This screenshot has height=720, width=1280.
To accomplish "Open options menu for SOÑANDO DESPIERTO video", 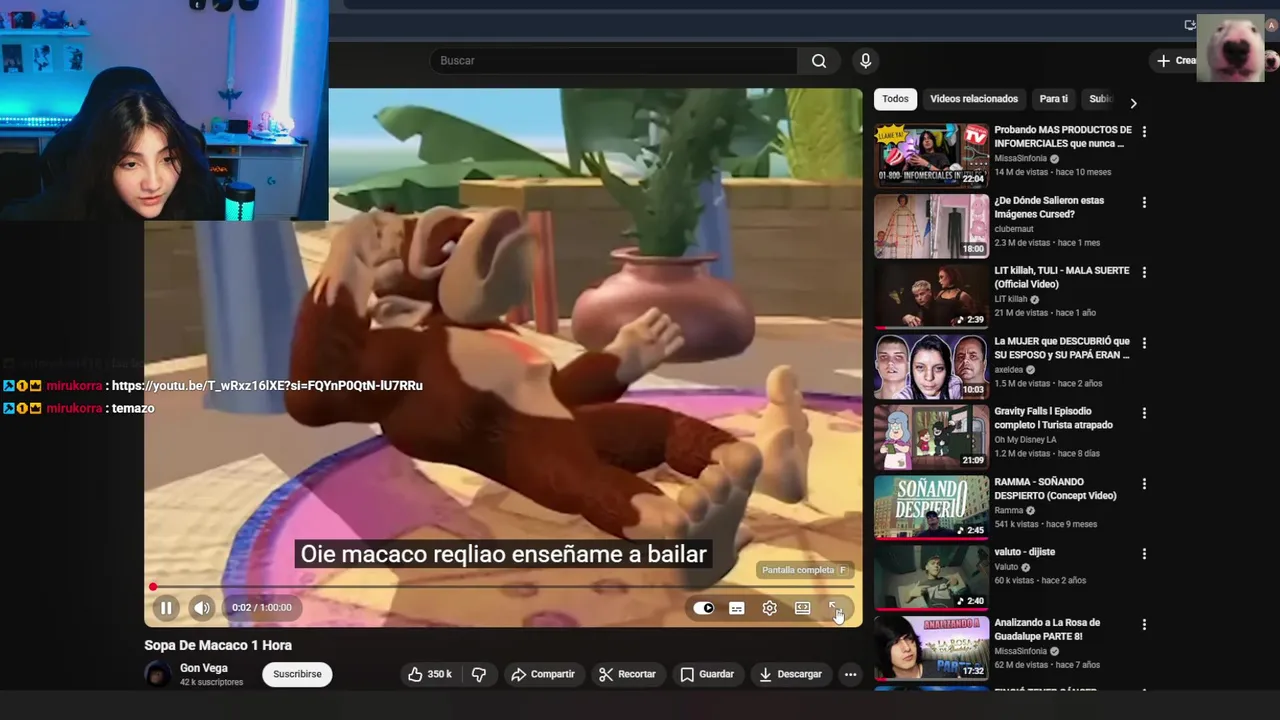I will click(1144, 484).
